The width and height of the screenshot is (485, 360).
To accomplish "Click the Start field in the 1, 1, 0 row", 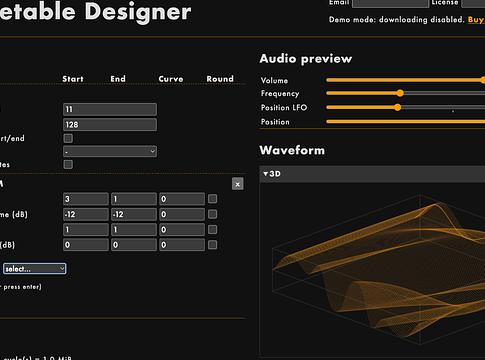I will point(86,230).
